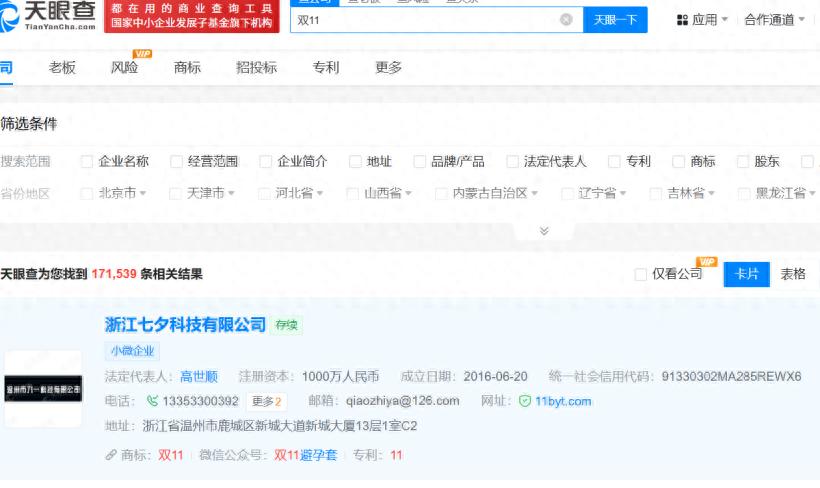Open the company logo thumbnail
Screen dimensions: 820x488
click(x=43, y=389)
